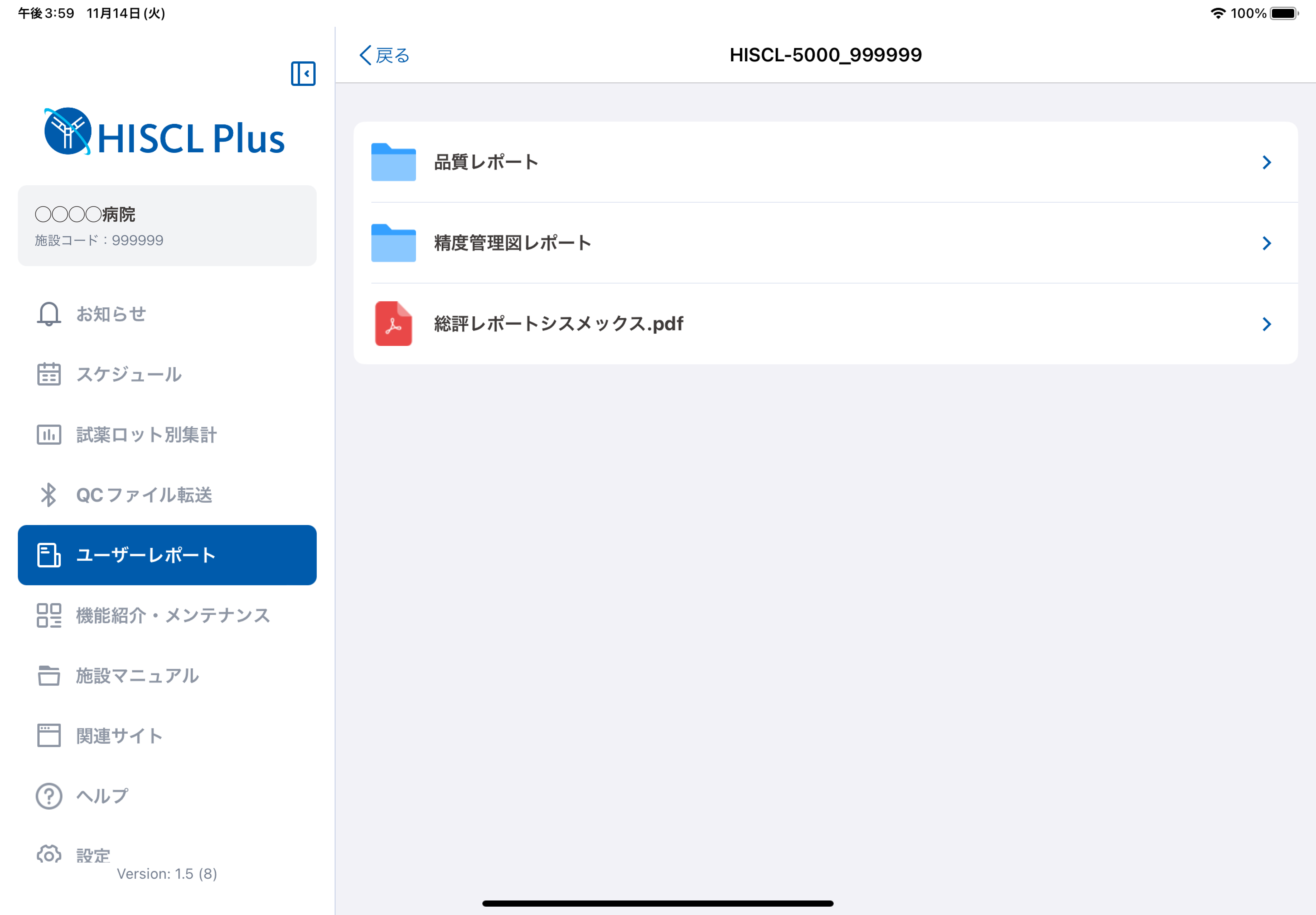Expand 品質レポート using its chevron
This screenshot has height=915, width=1316.
1266,162
